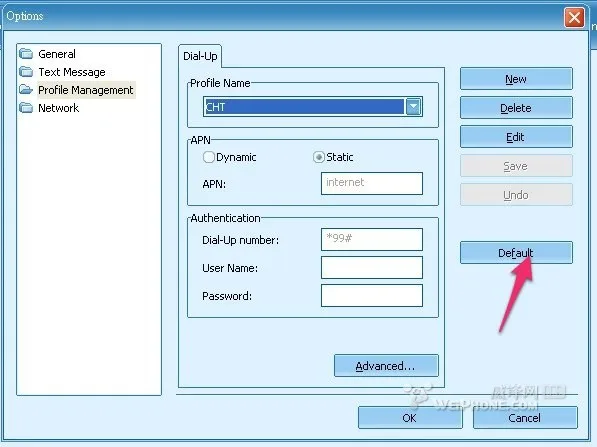The image size is (597, 447).
Task: Open the Advanced... settings
Action: pos(386,366)
